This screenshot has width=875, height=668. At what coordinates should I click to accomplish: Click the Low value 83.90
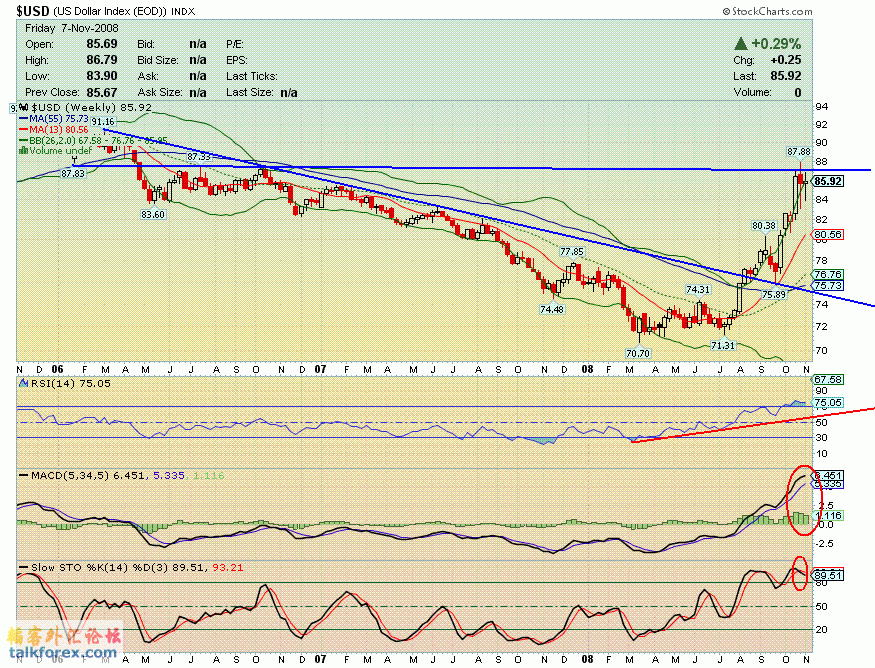[x=102, y=76]
